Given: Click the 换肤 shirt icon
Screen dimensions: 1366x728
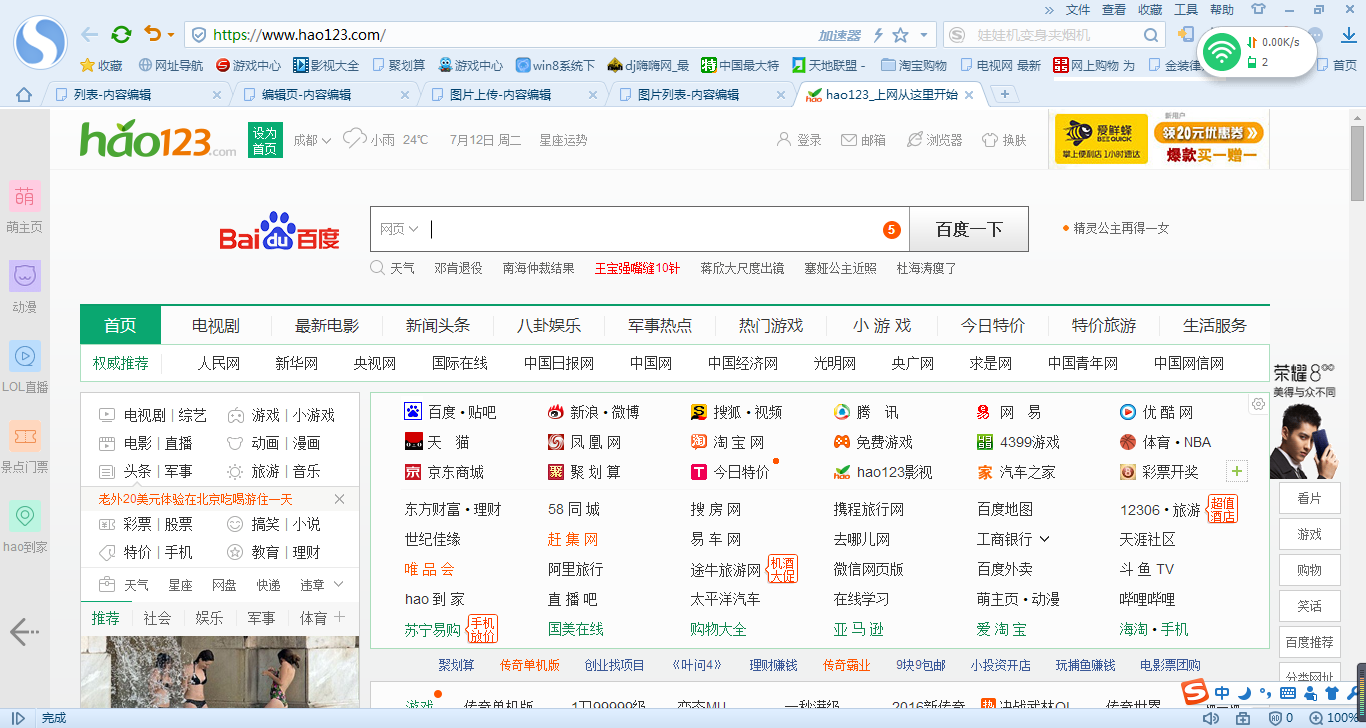Looking at the screenshot, I should point(990,140).
